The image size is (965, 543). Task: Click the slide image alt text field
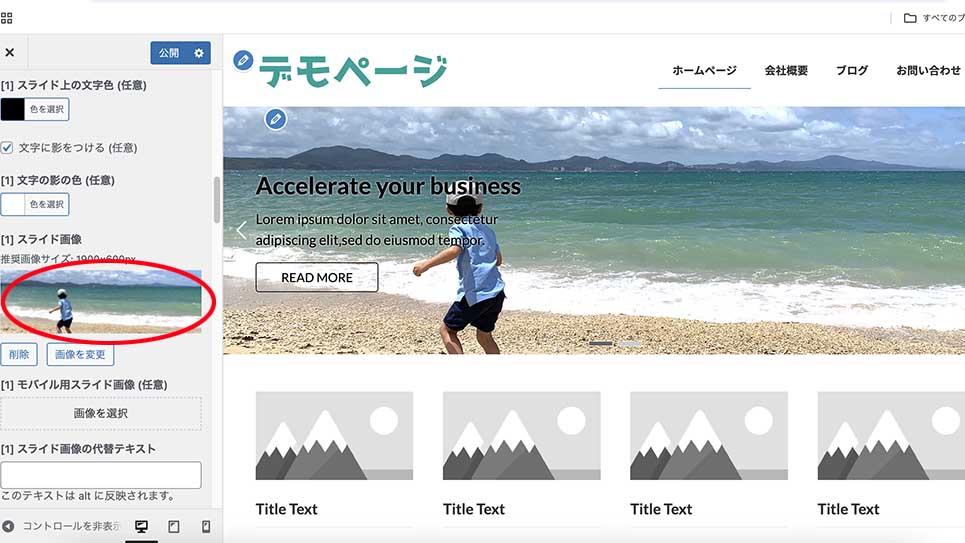[101, 475]
